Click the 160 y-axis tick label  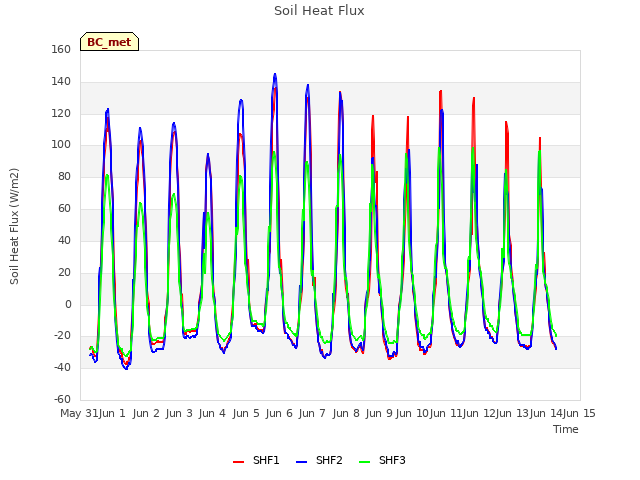(x=61, y=50)
